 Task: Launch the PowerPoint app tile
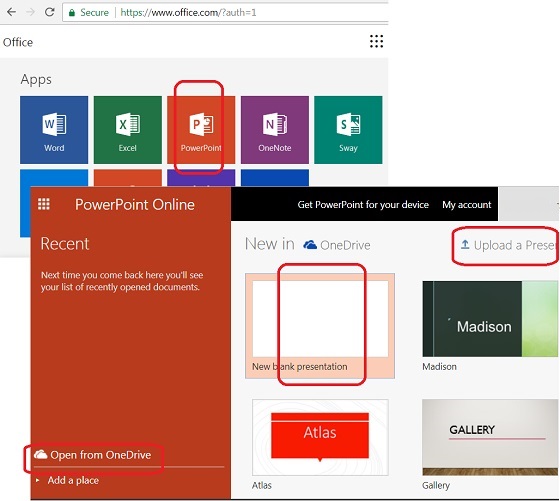pos(201,130)
